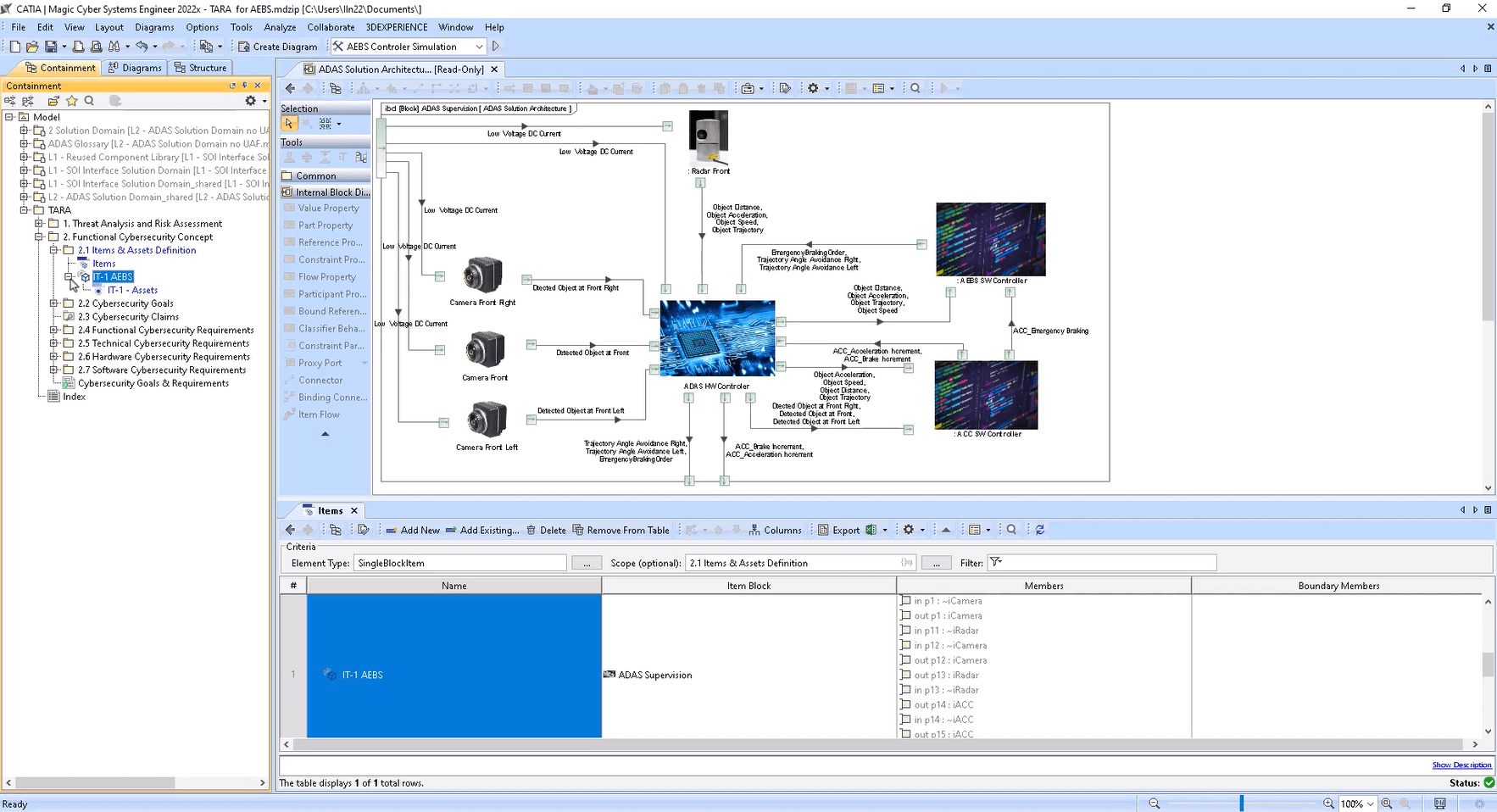Click inside the Filter input field
Screen dimensions: 1497x812
coord(1102,563)
